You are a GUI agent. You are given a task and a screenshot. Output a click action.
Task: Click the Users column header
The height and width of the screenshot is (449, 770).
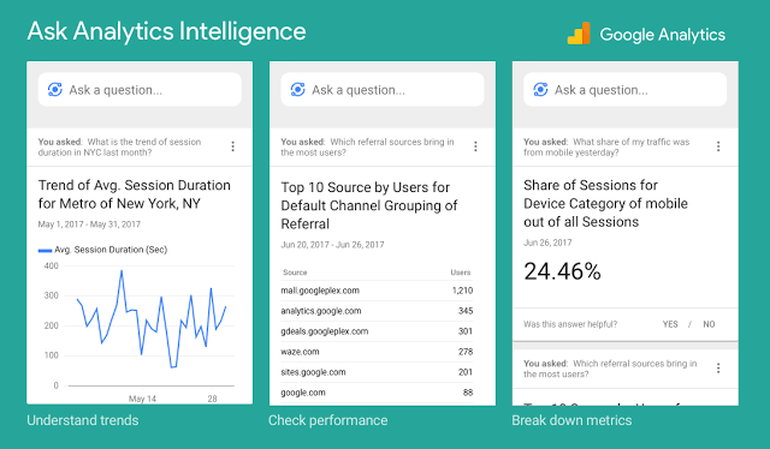(x=461, y=272)
